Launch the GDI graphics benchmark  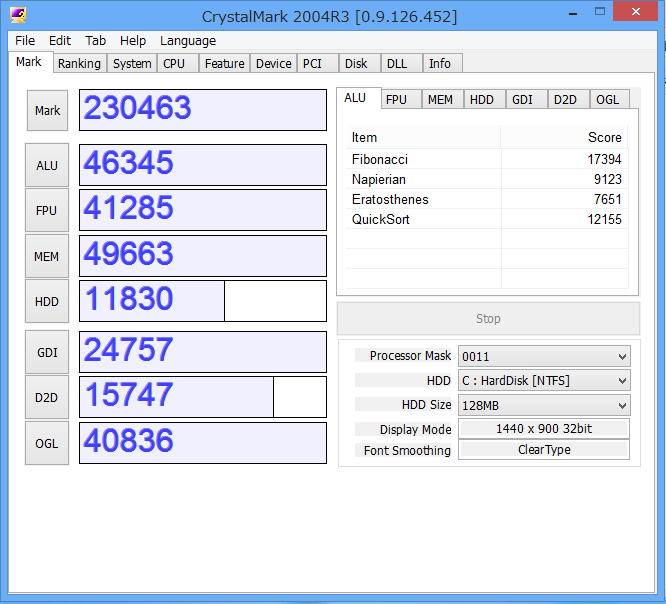(x=47, y=352)
